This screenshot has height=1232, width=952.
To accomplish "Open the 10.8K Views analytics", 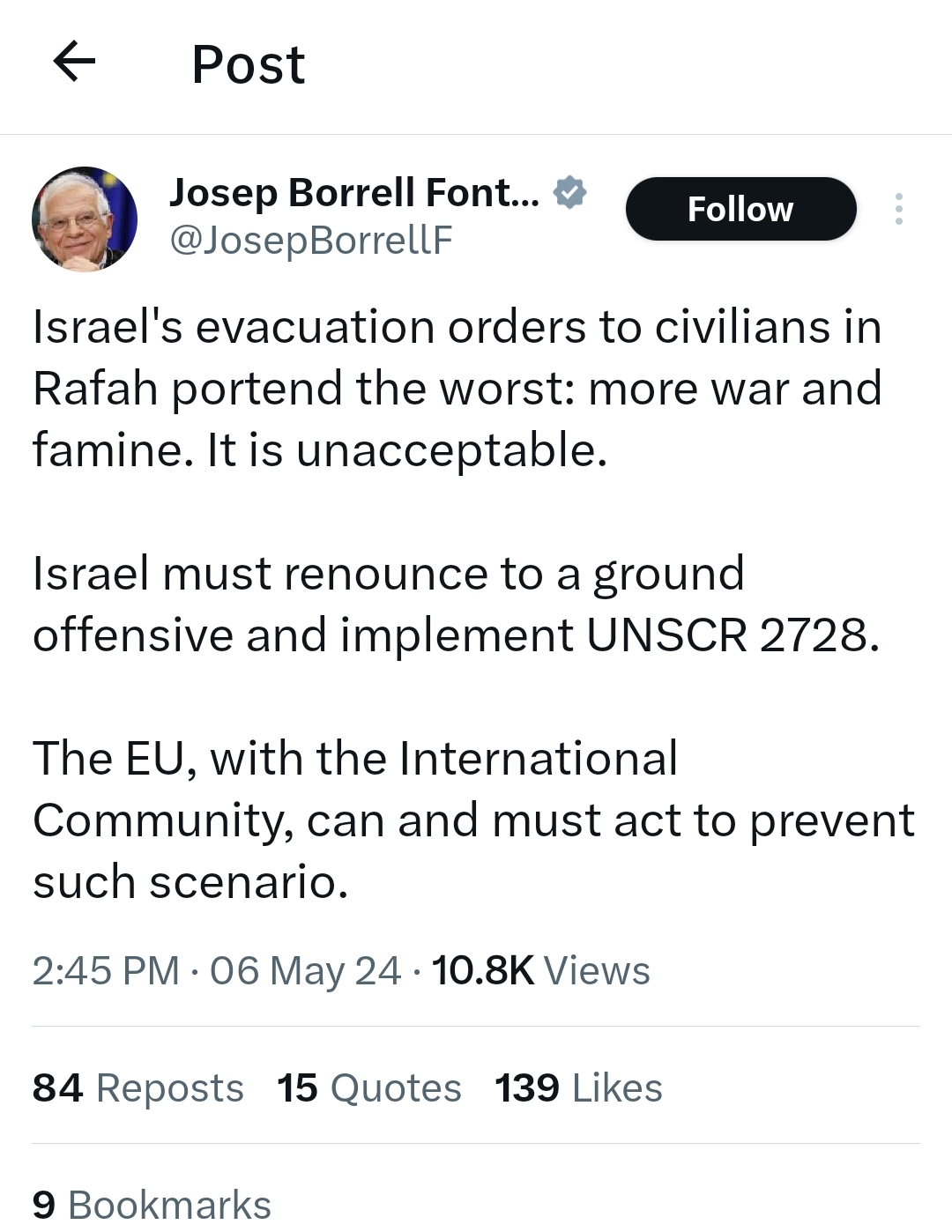I will tap(540, 970).
